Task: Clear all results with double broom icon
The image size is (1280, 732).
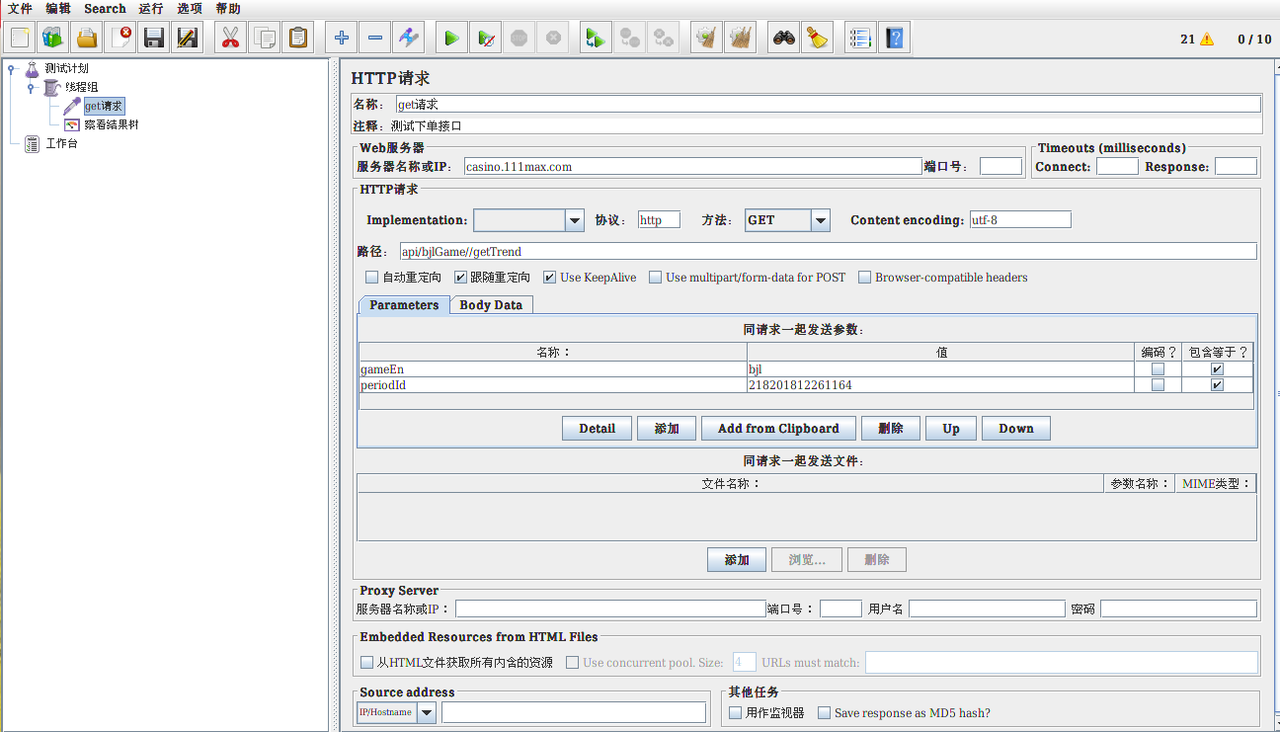Action: [x=740, y=39]
